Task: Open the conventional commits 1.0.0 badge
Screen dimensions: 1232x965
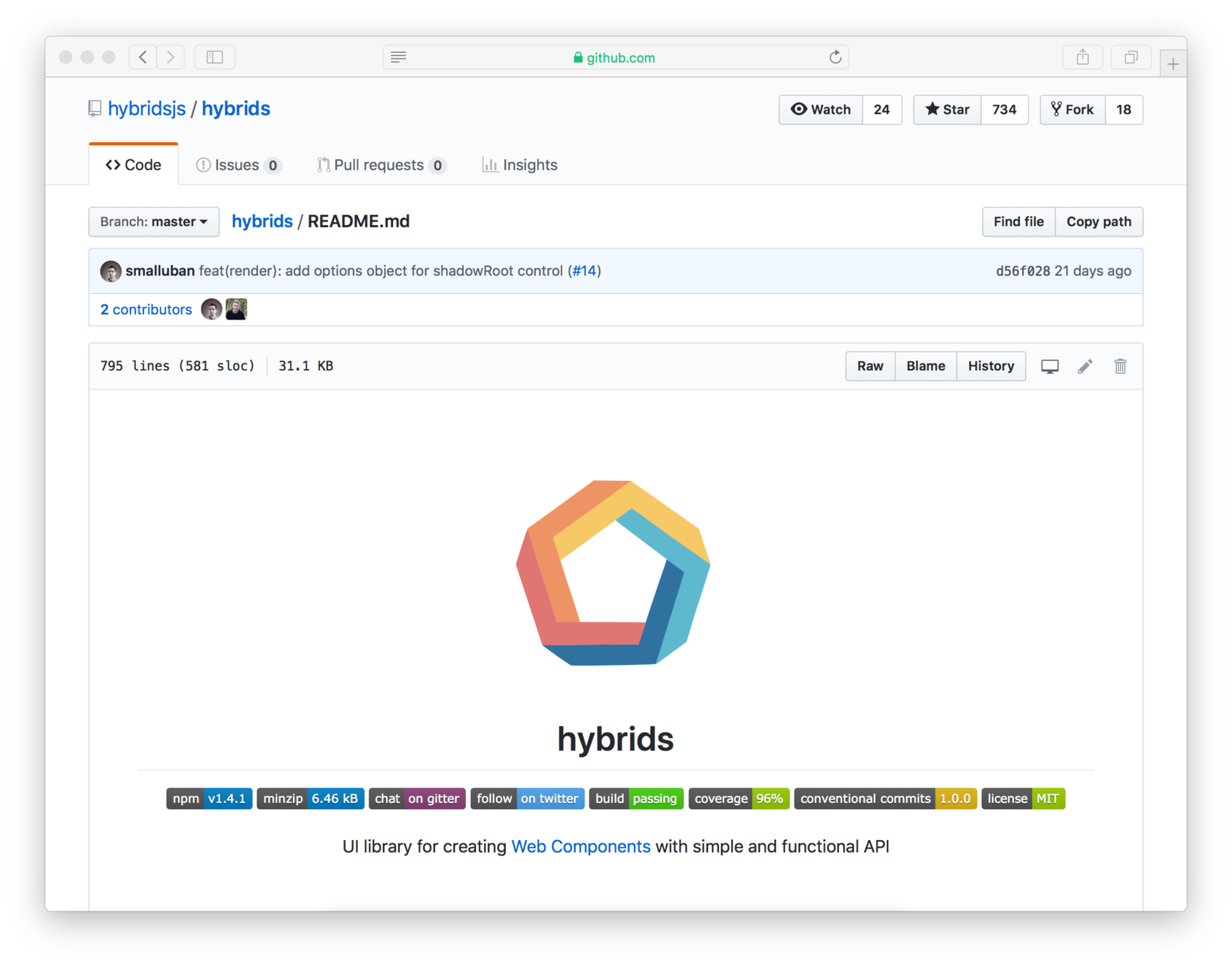Action: pos(885,798)
